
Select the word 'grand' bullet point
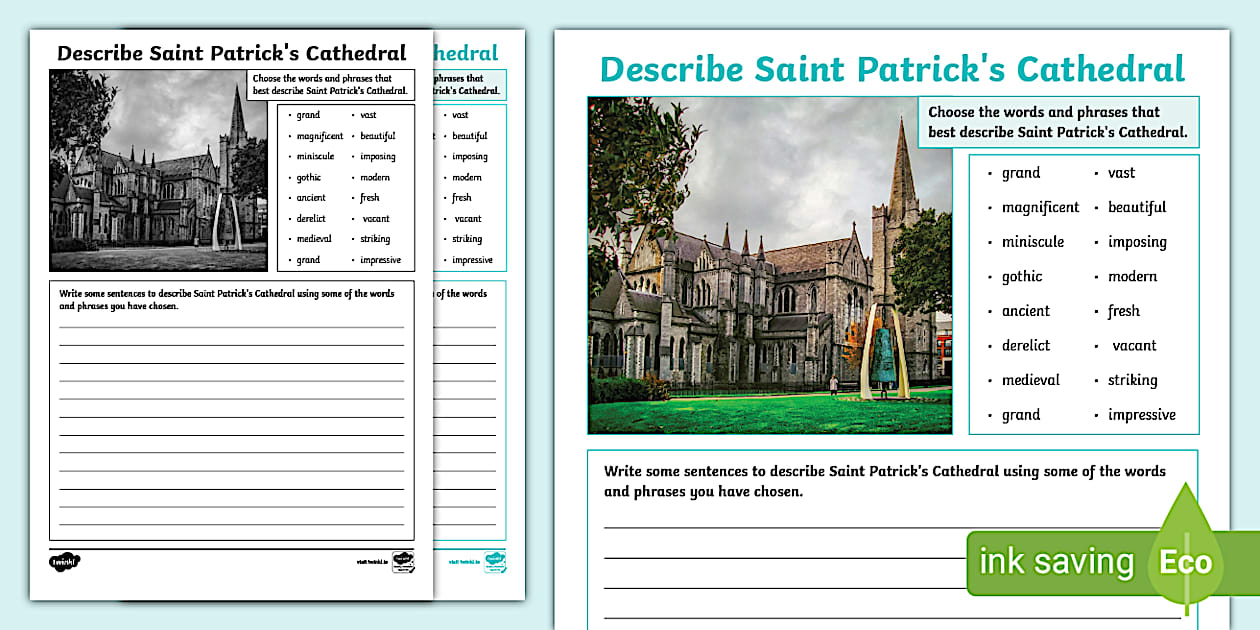click(1020, 172)
